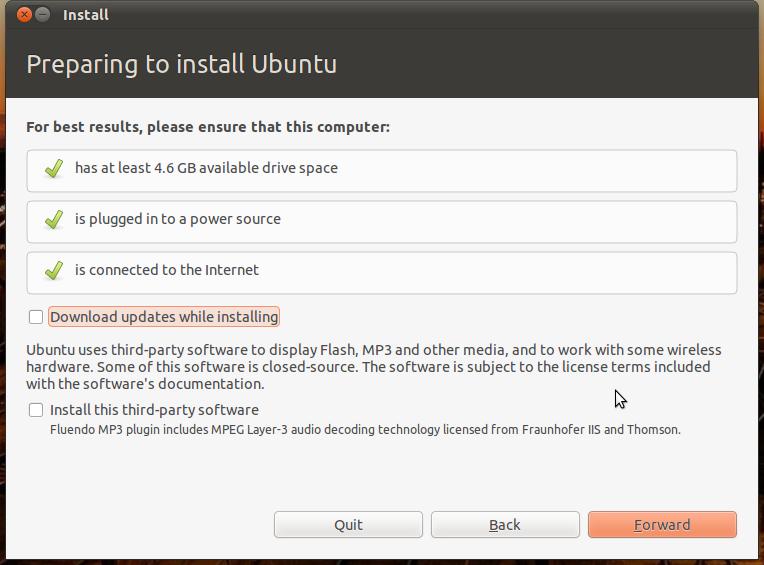764x565 pixels.
Task: Select the 'is connected to the Internet' row
Action: [x=382, y=273]
